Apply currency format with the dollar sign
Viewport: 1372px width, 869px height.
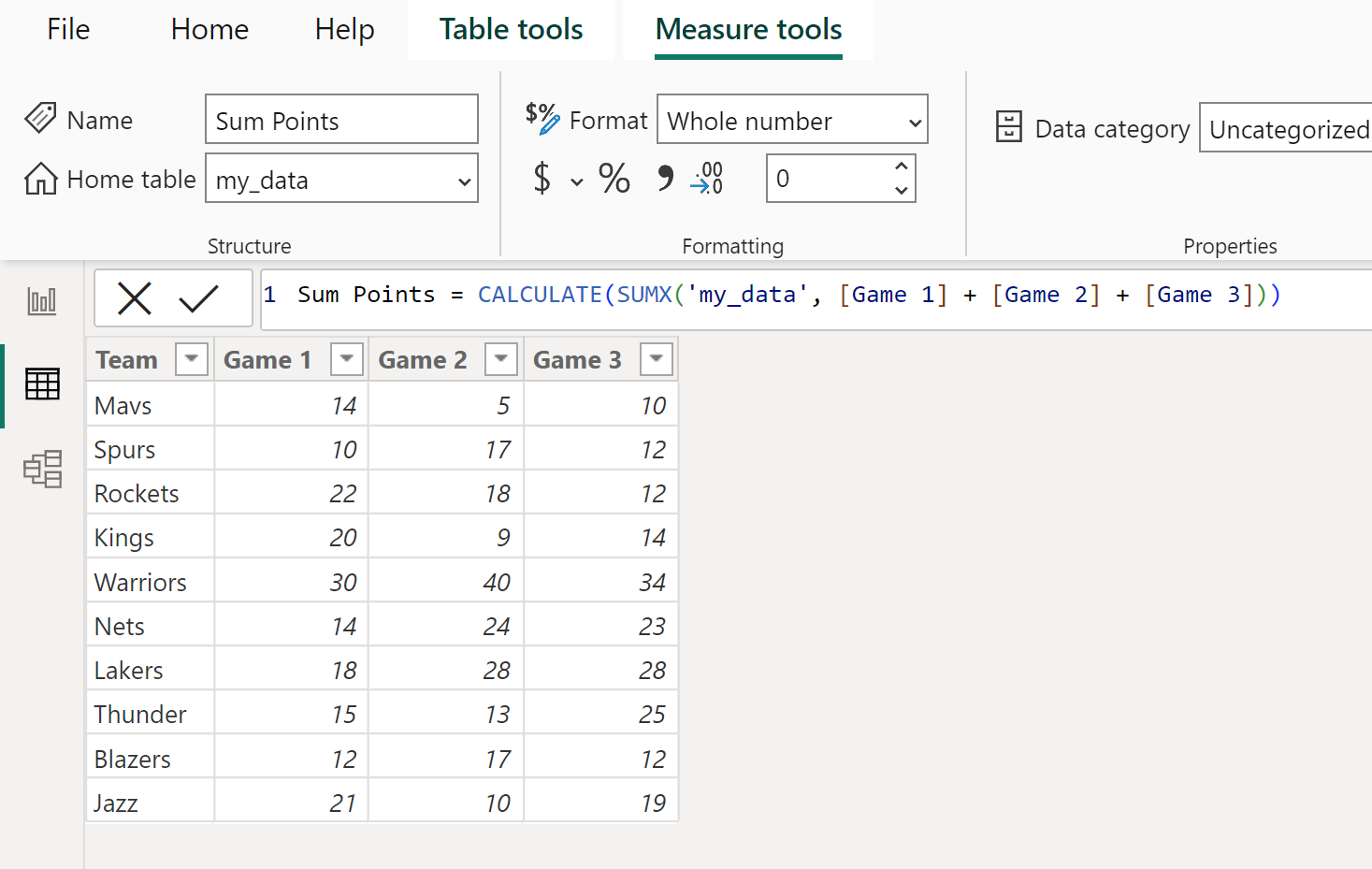click(x=543, y=179)
